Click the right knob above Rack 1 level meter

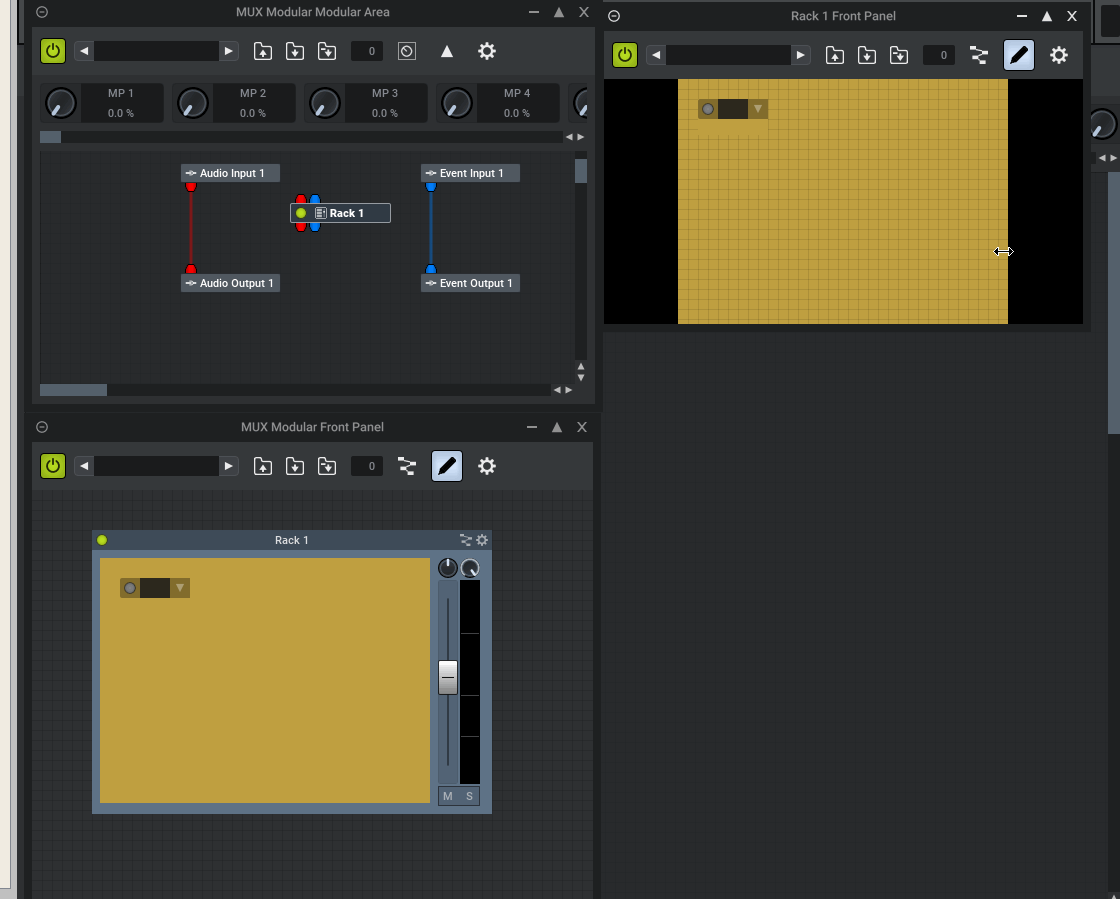pyautogui.click(x=470, y=568)
